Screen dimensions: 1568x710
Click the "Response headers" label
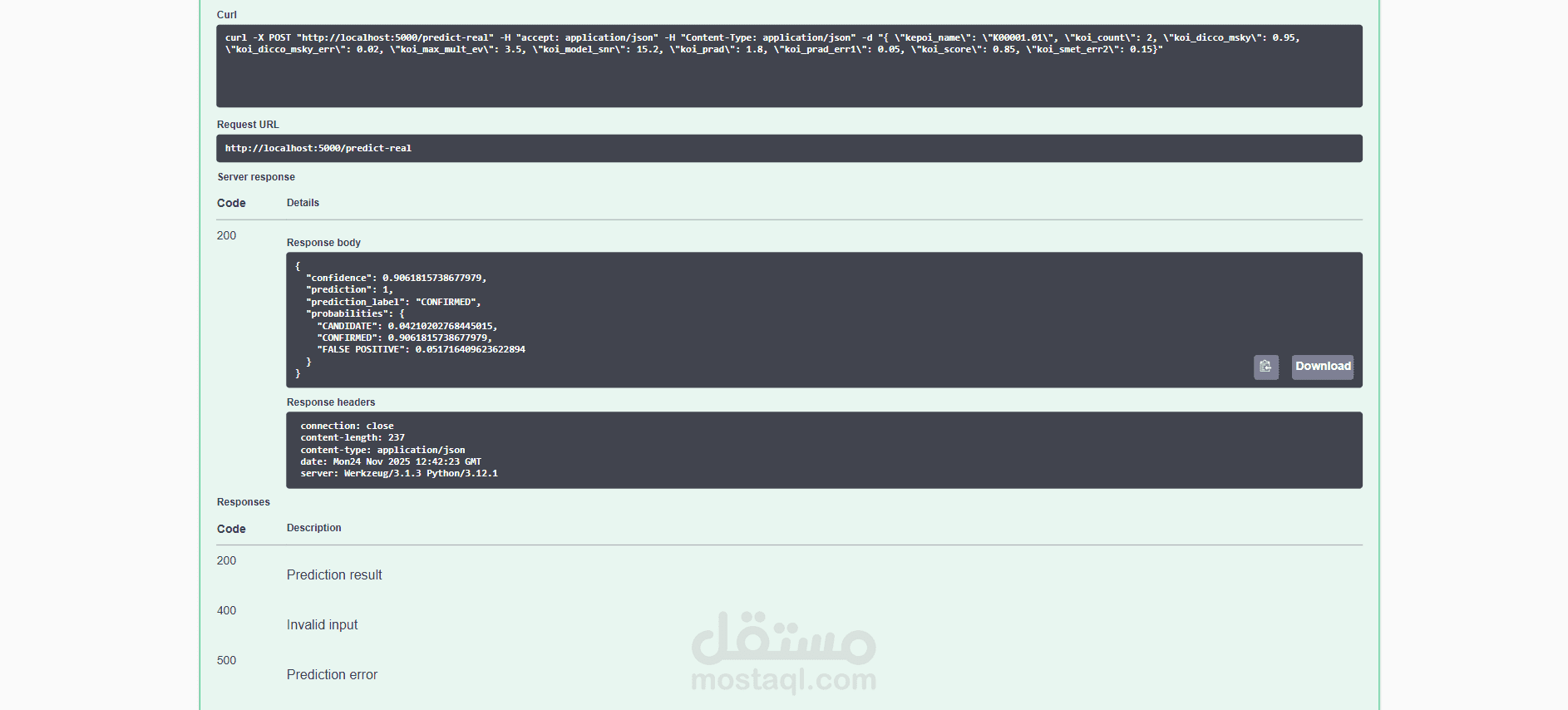pos(331,402)
